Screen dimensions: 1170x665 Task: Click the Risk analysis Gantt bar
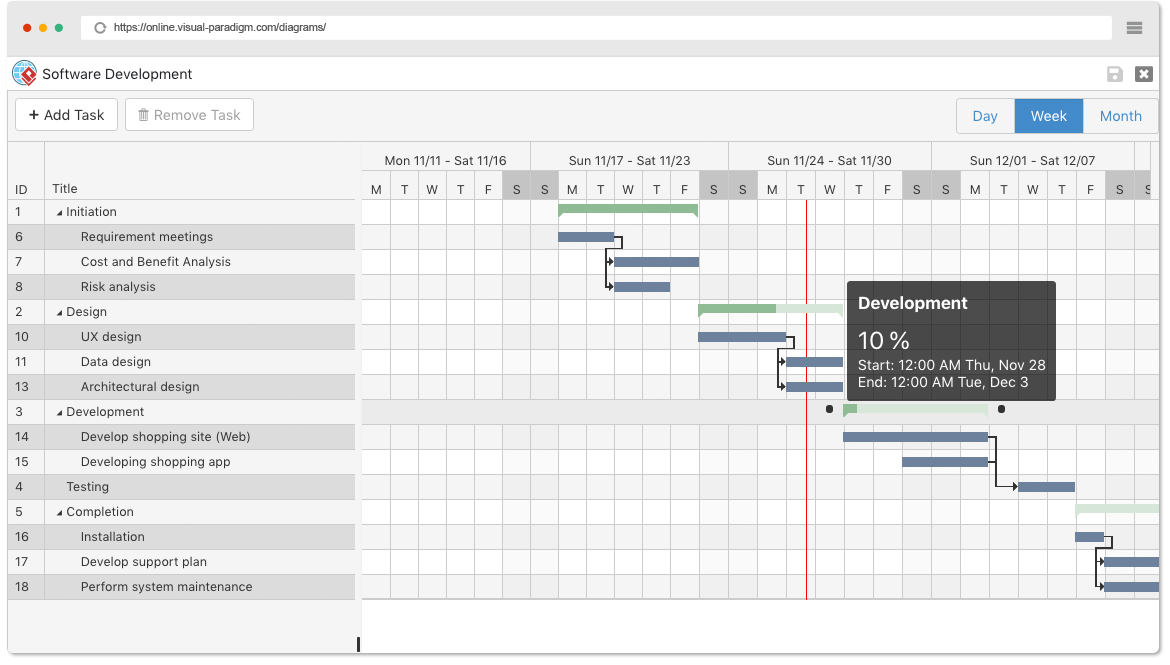(x=642, y=287)
